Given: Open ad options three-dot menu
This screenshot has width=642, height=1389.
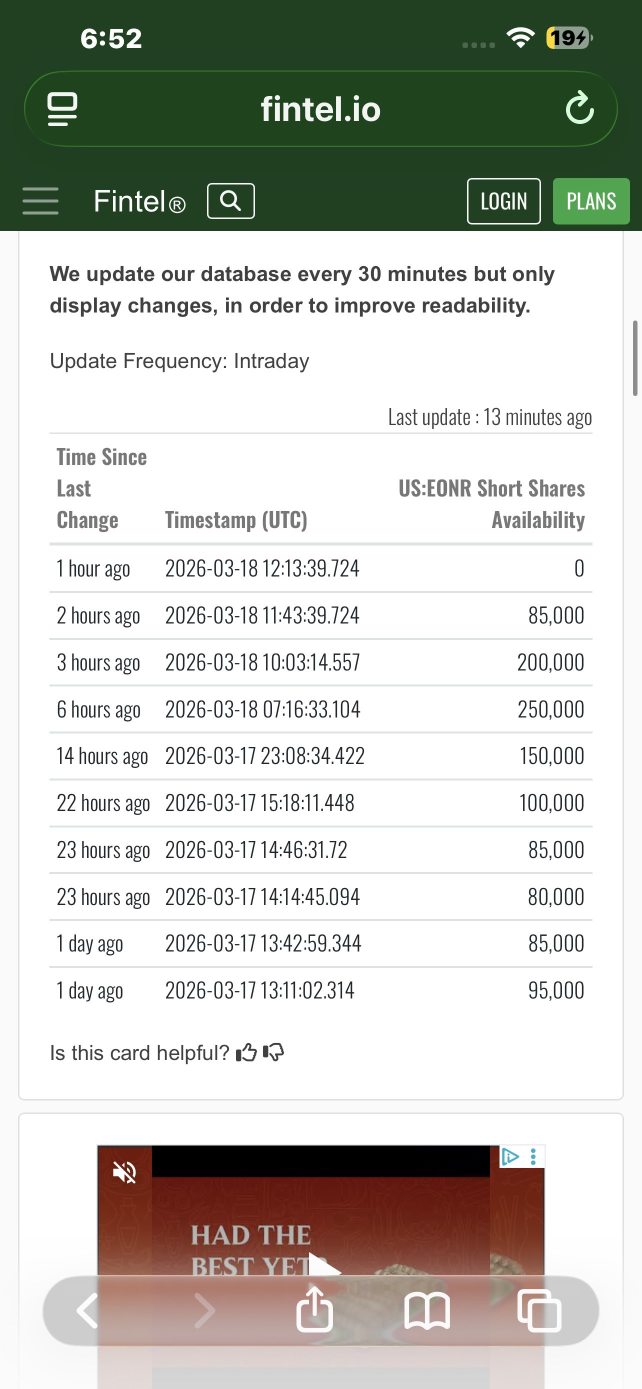Looking at the screenshot, I should [534, 1157].
